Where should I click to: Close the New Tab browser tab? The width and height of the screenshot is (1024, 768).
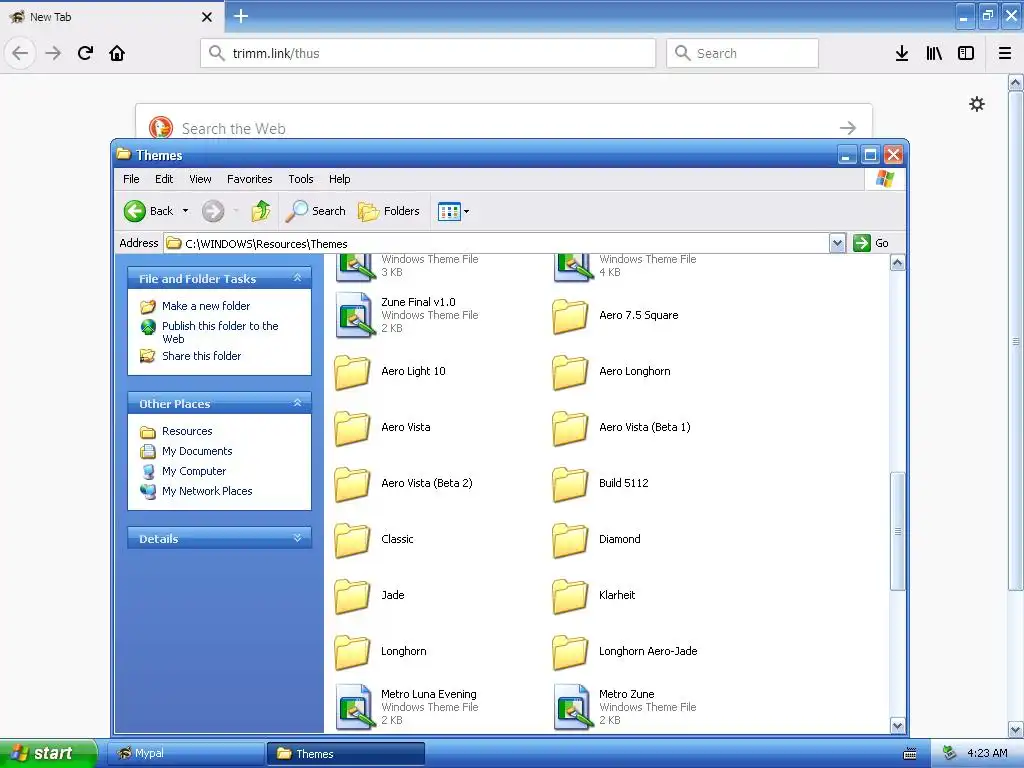(x=207, y=17)
